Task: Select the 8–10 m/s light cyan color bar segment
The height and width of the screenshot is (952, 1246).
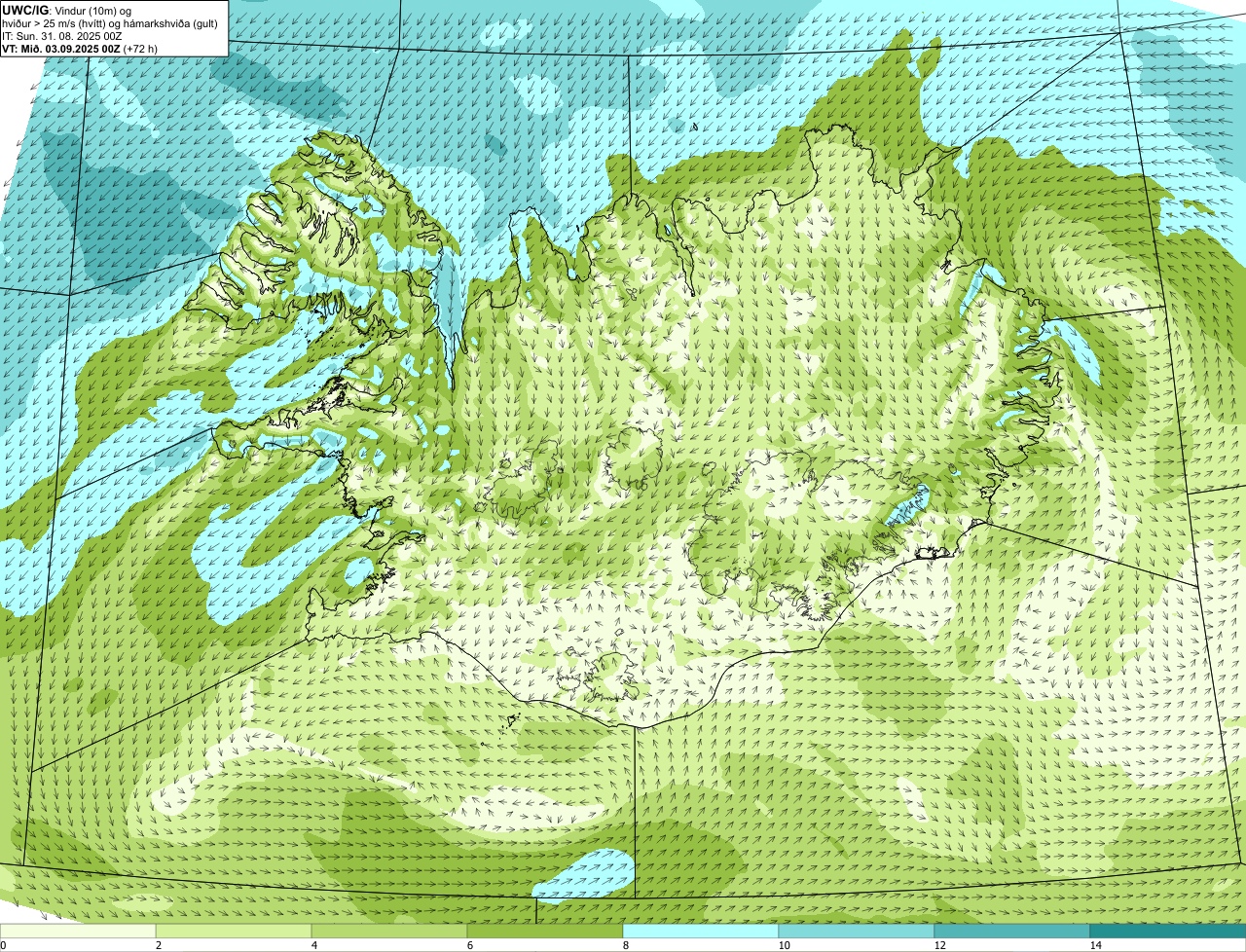Action: point(701,931)
